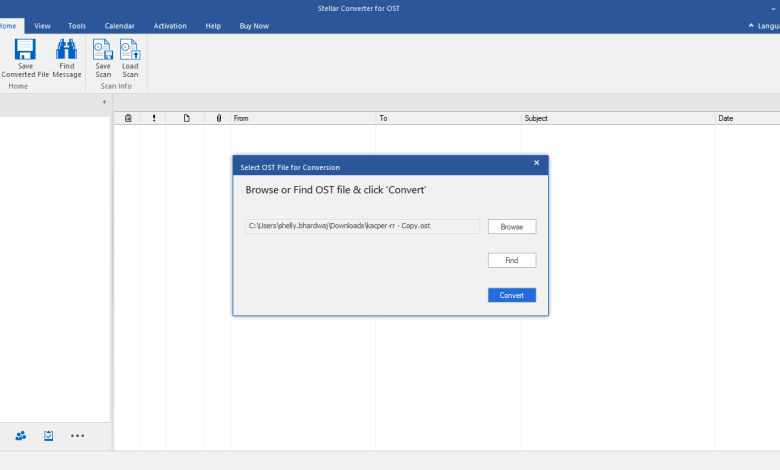Click Save Converted File icon
This screenshot has width=780, height=470.
(25, 50)
